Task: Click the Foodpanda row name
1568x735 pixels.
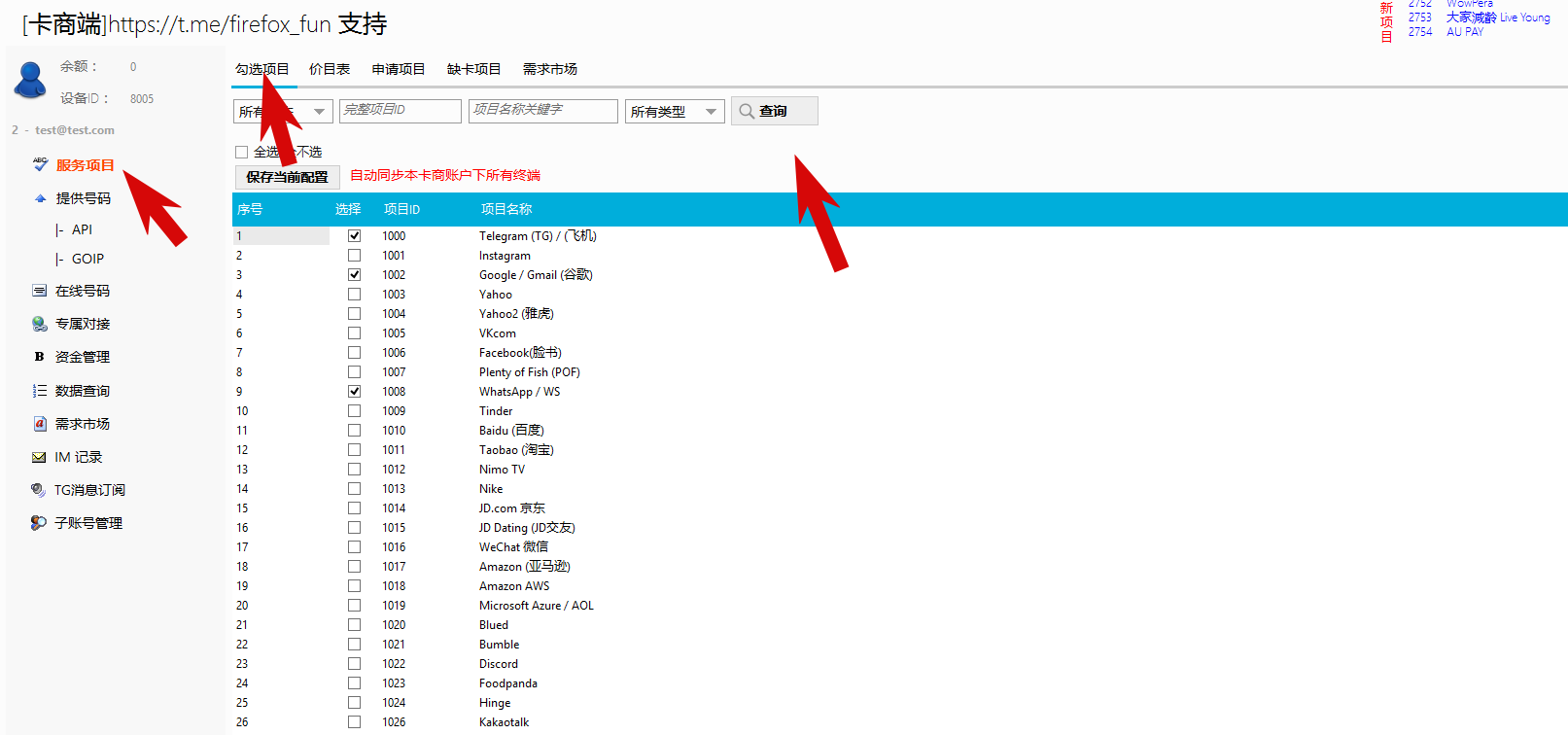Action: click(508, 683)
